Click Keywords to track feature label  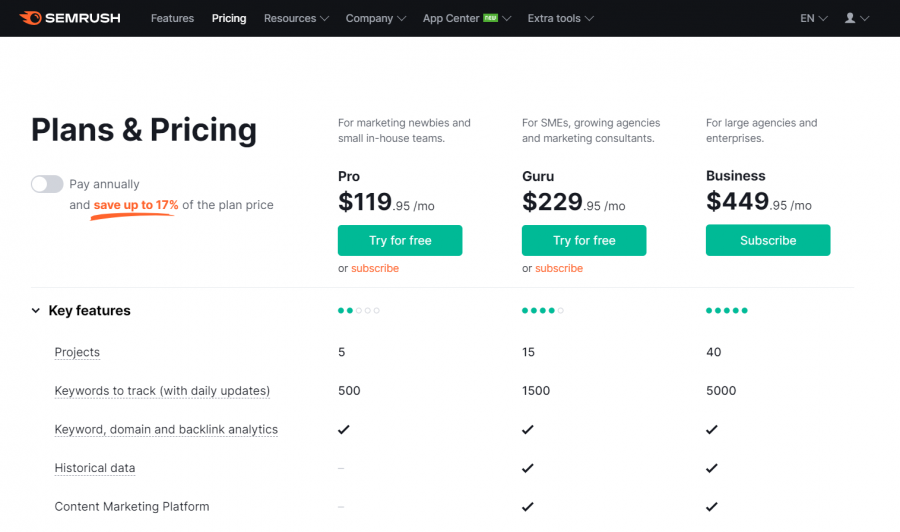(x=162, y=391)
